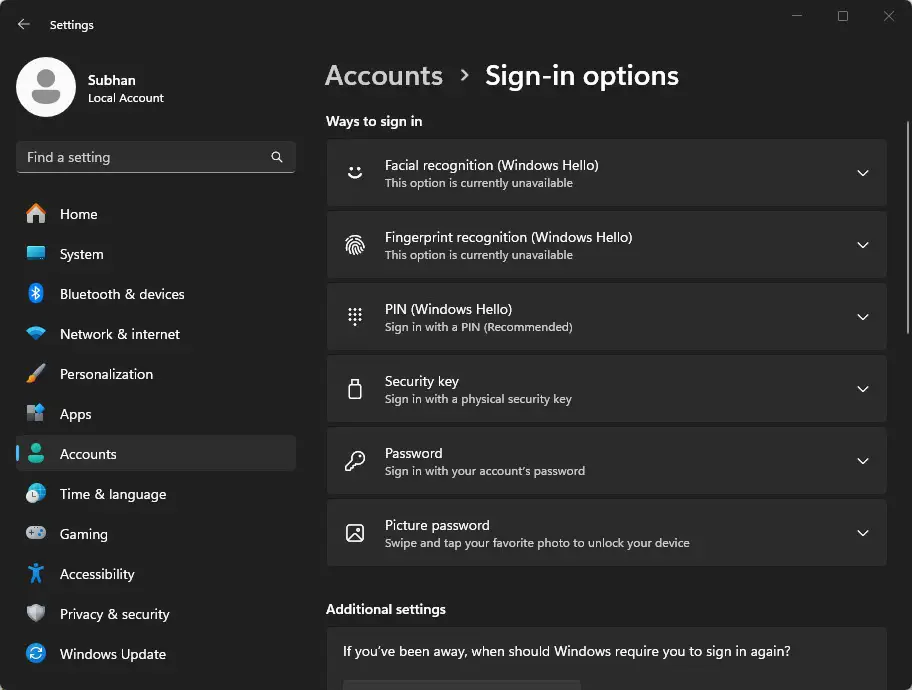Expand Facial recognition chevron
This screenshot has width=912, height=690.
coord(863,173)
